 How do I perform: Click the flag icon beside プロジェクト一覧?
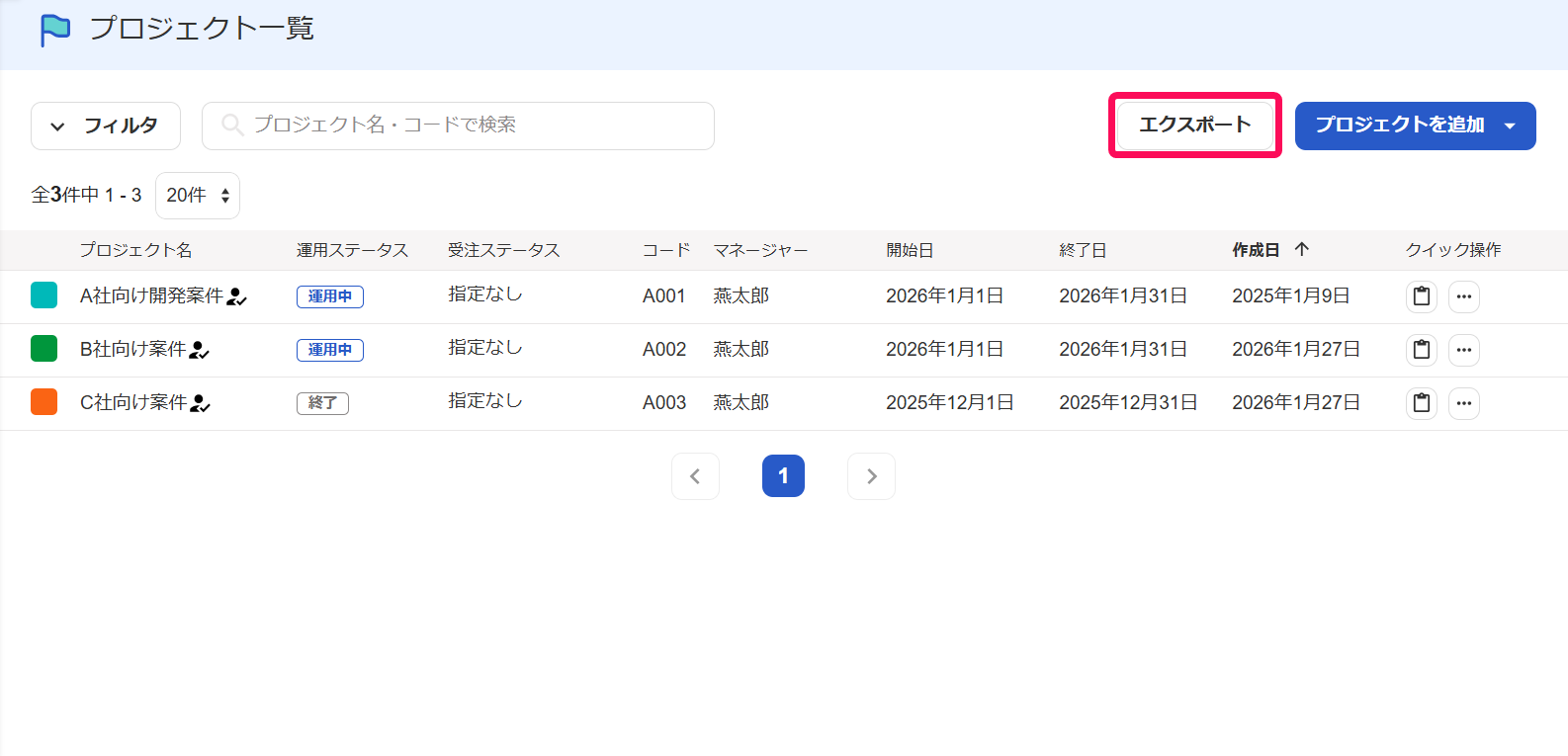click(54, 30)
